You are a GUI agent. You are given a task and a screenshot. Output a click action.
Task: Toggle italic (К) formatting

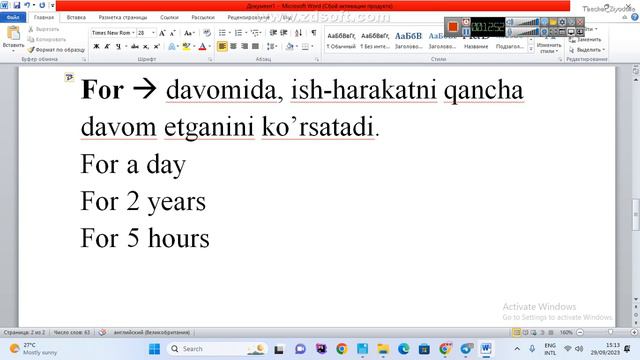[107, 47]
